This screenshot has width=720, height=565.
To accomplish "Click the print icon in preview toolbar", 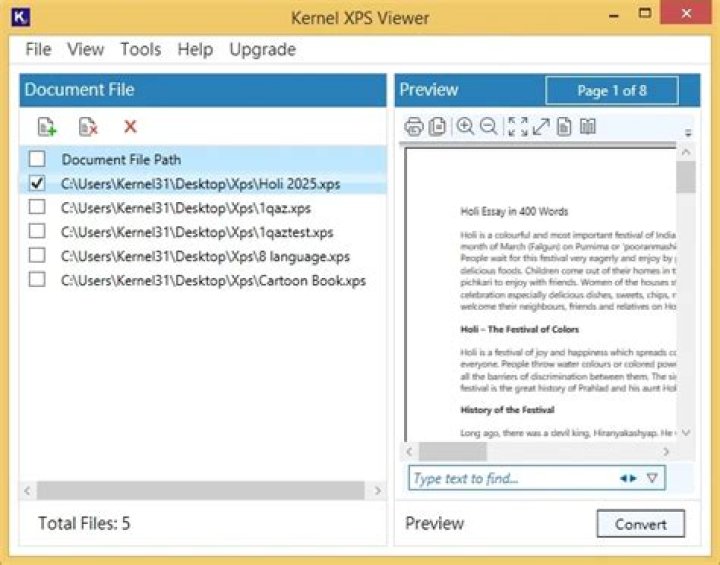I will [x=414, y=126].
